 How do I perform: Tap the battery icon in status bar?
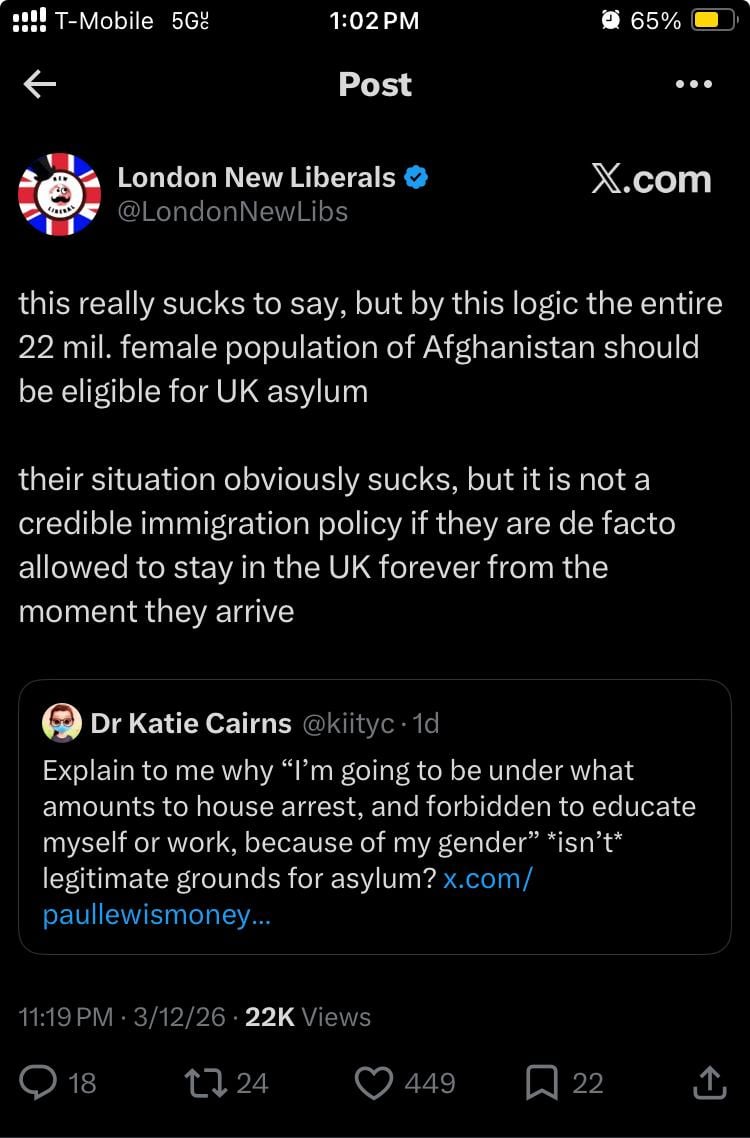coord(714,21)
